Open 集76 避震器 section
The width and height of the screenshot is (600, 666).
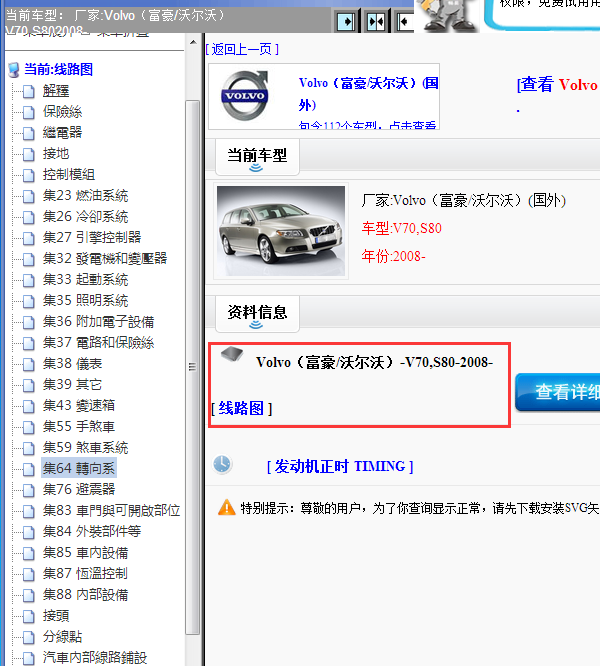[79, 489]
